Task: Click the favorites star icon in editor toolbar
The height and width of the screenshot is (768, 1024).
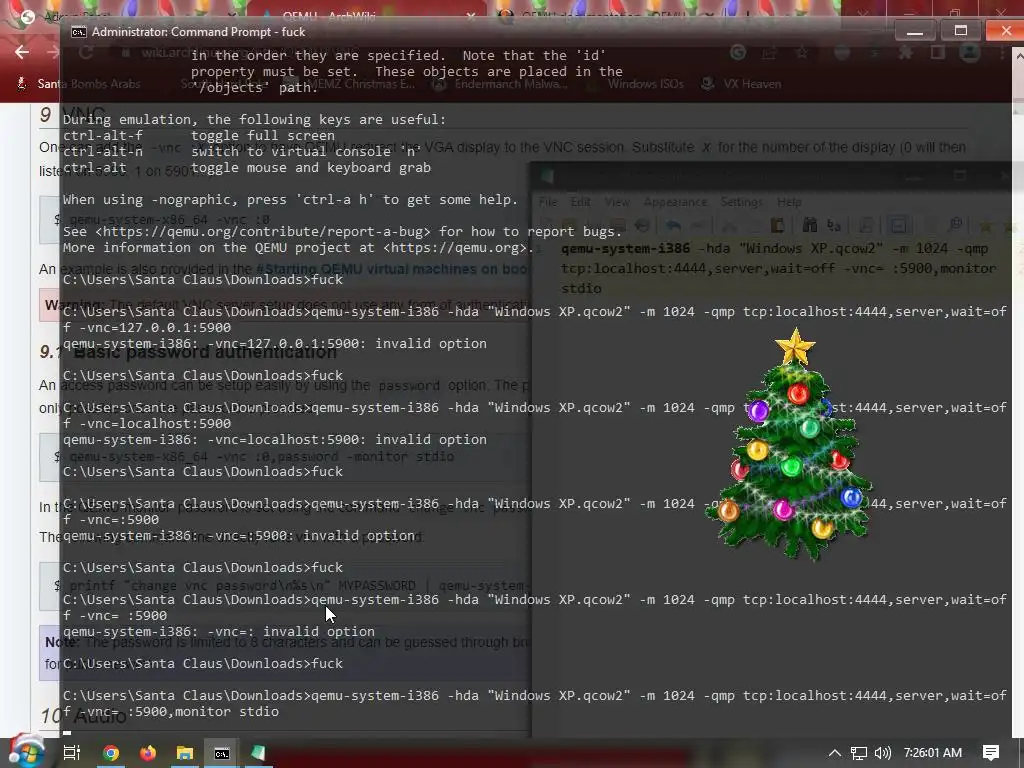Action: point(985,226)
